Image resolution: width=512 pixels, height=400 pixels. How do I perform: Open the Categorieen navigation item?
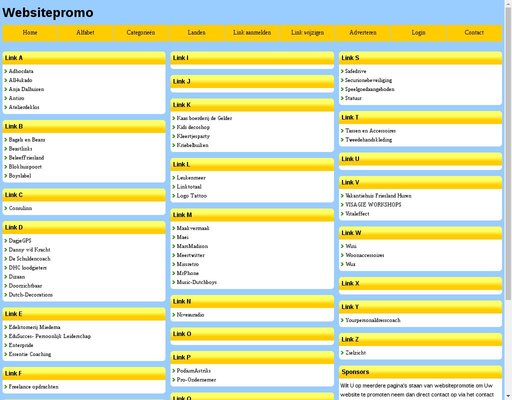141,33
